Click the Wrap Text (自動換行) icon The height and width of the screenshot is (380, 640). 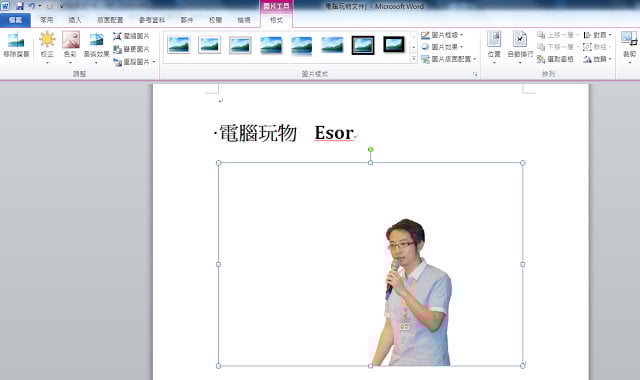(520, 40)
